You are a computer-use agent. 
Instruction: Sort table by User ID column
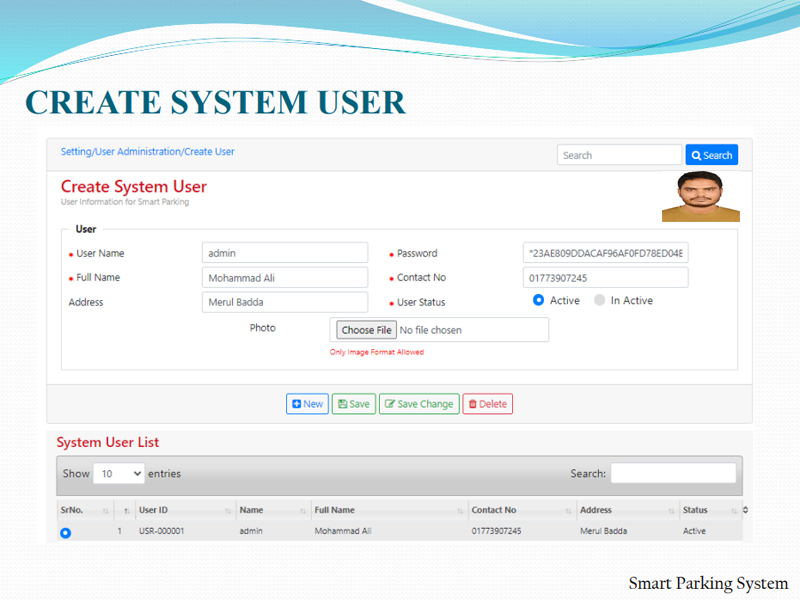[x=153, y=510]
